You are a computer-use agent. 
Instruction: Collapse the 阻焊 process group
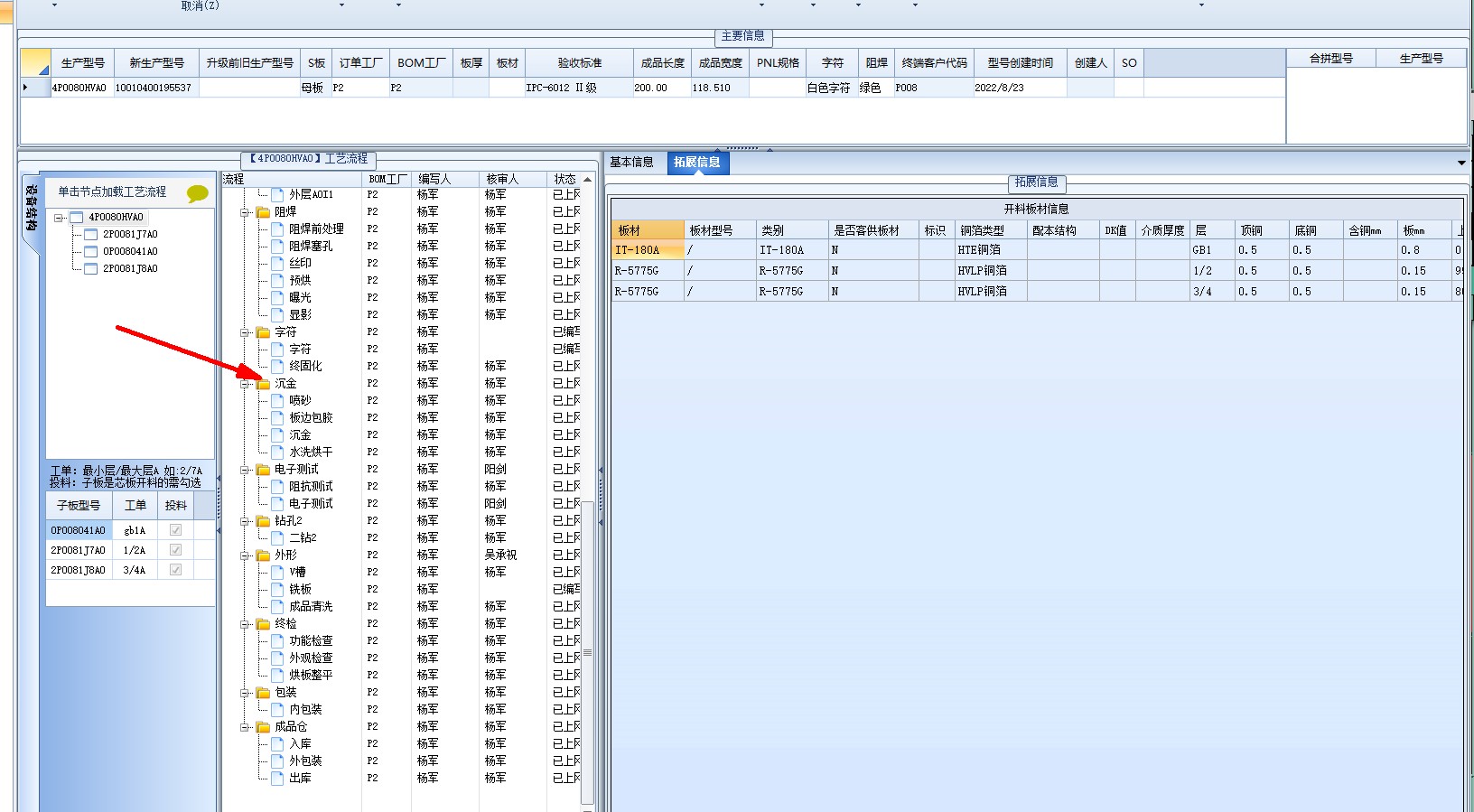click(x=245, y=212)
